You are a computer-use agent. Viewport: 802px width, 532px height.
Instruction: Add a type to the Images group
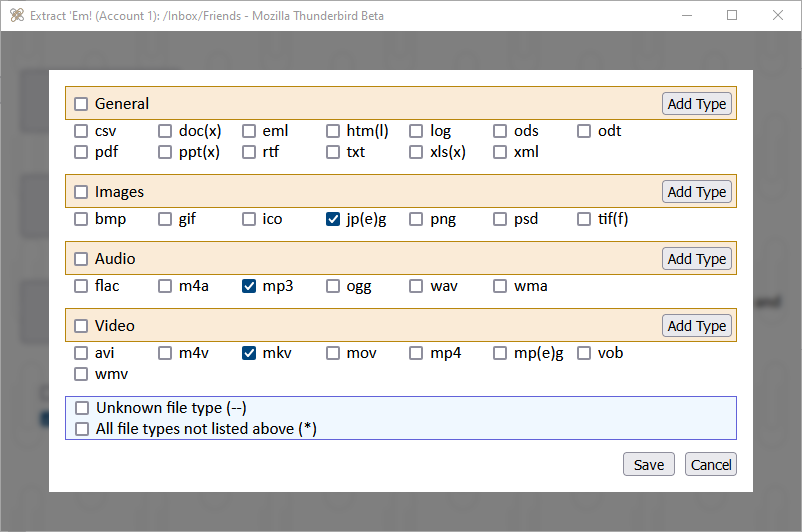coord(697,192)
